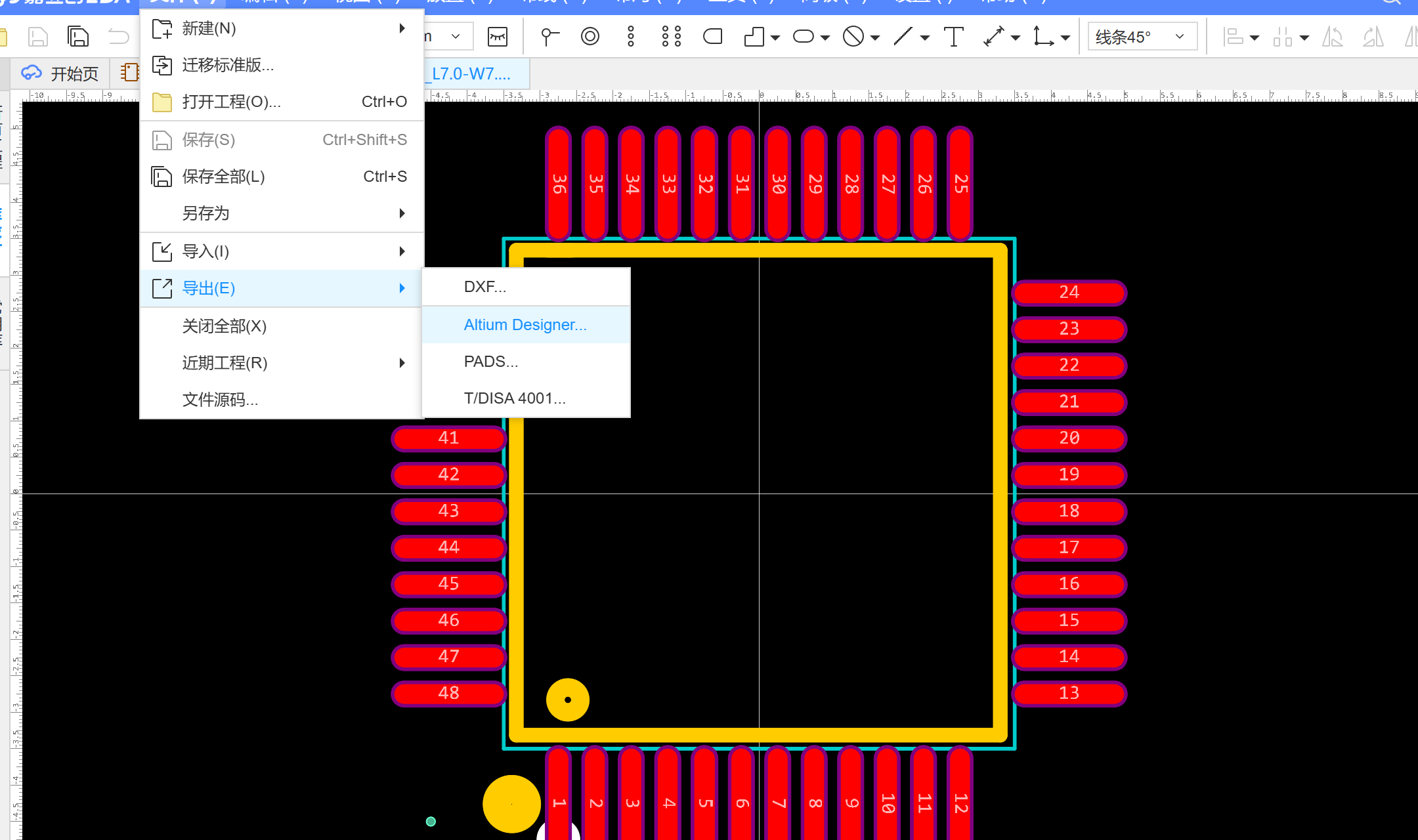
Task: Select pad 24 on the footprint
Action: pyautogui.click(x=1069, y=293)
